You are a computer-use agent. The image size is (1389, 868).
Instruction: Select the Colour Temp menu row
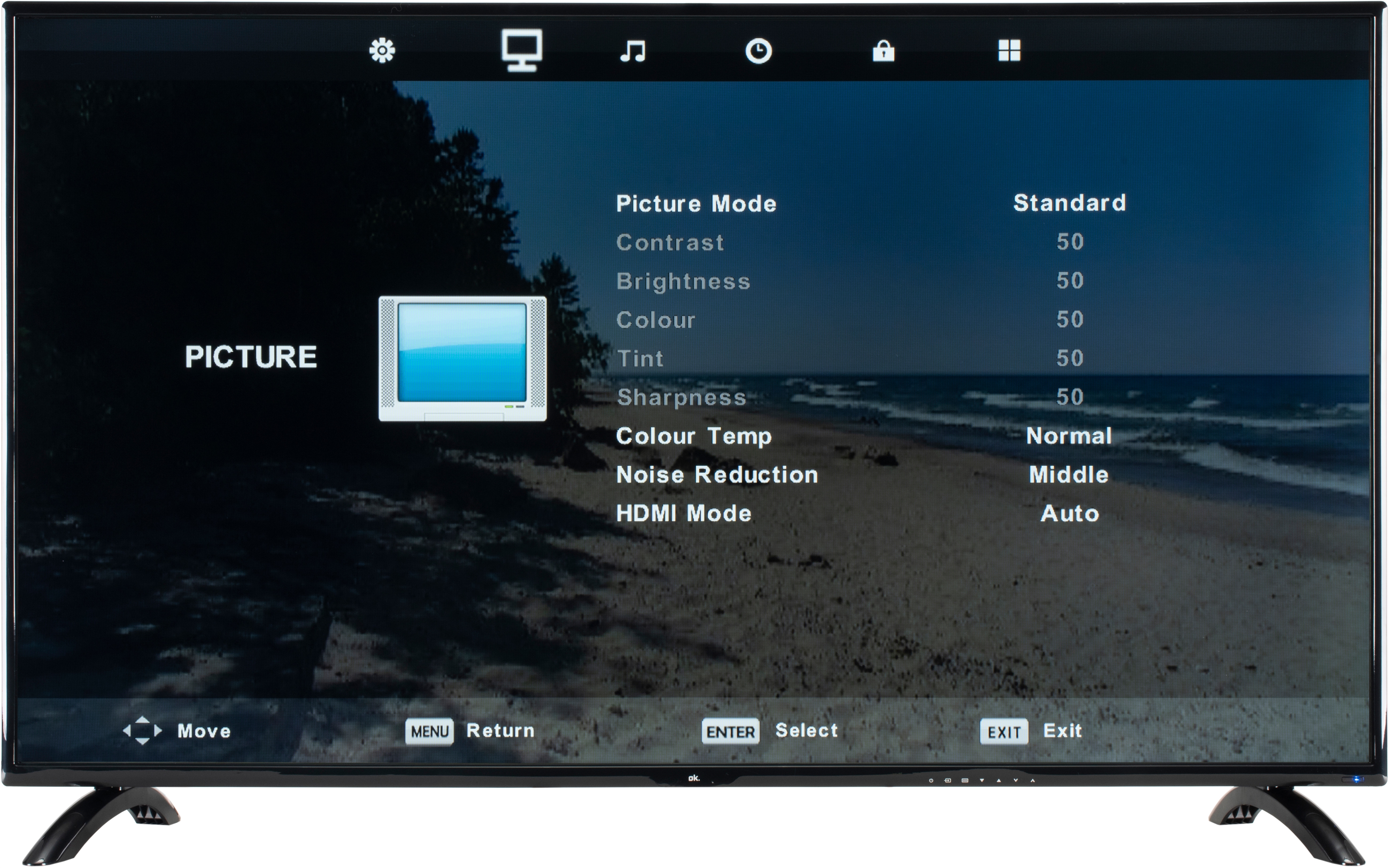point(694,436)
